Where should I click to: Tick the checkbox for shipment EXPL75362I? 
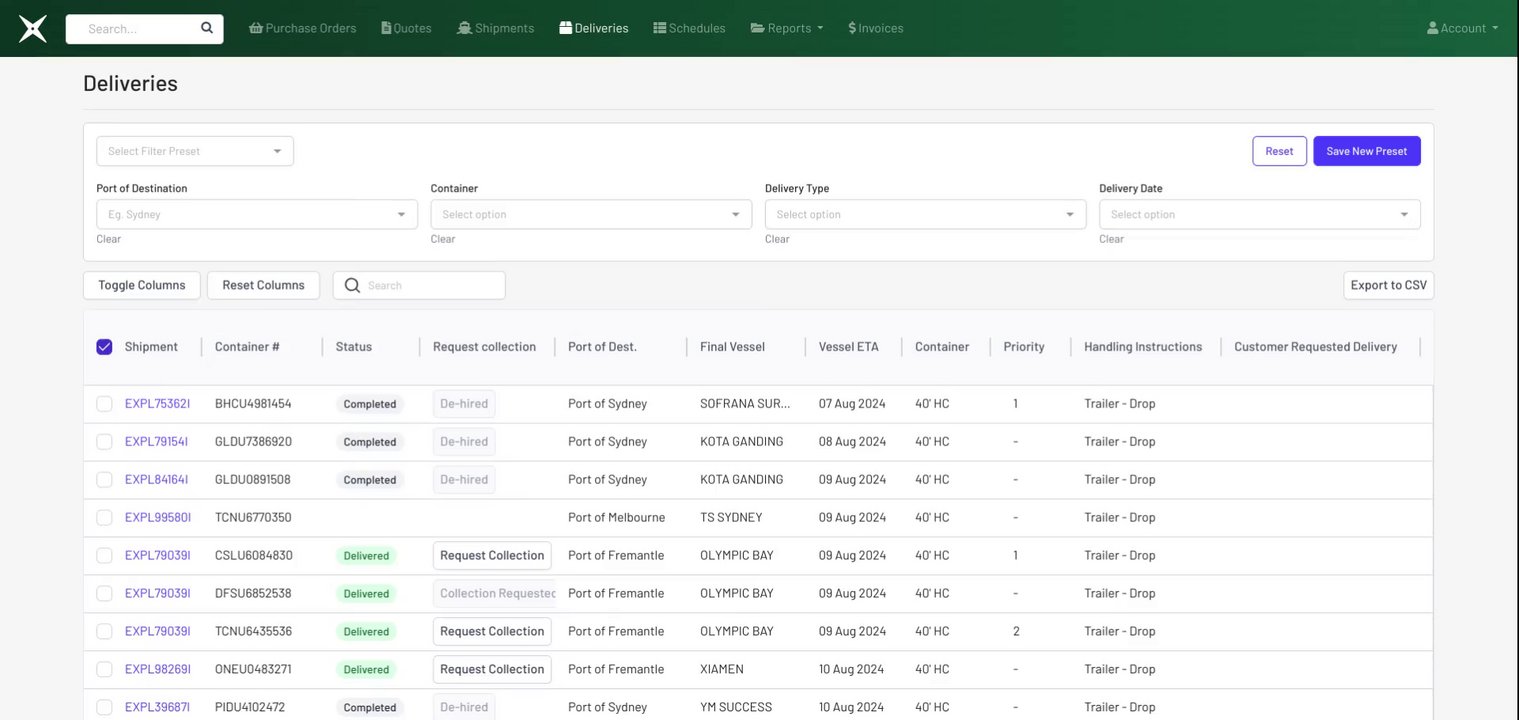tap(104, 404)
